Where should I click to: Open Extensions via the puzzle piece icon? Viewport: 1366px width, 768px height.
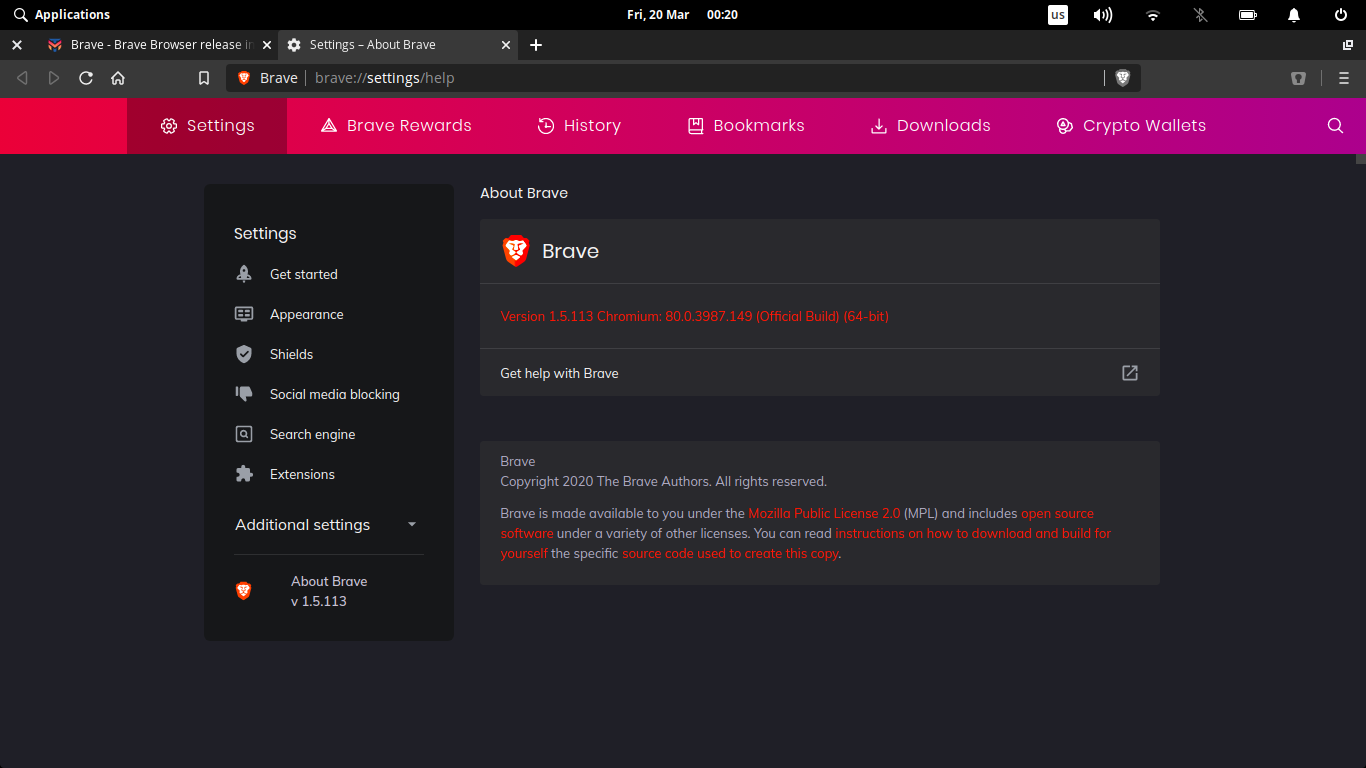(x=244, y=474)
